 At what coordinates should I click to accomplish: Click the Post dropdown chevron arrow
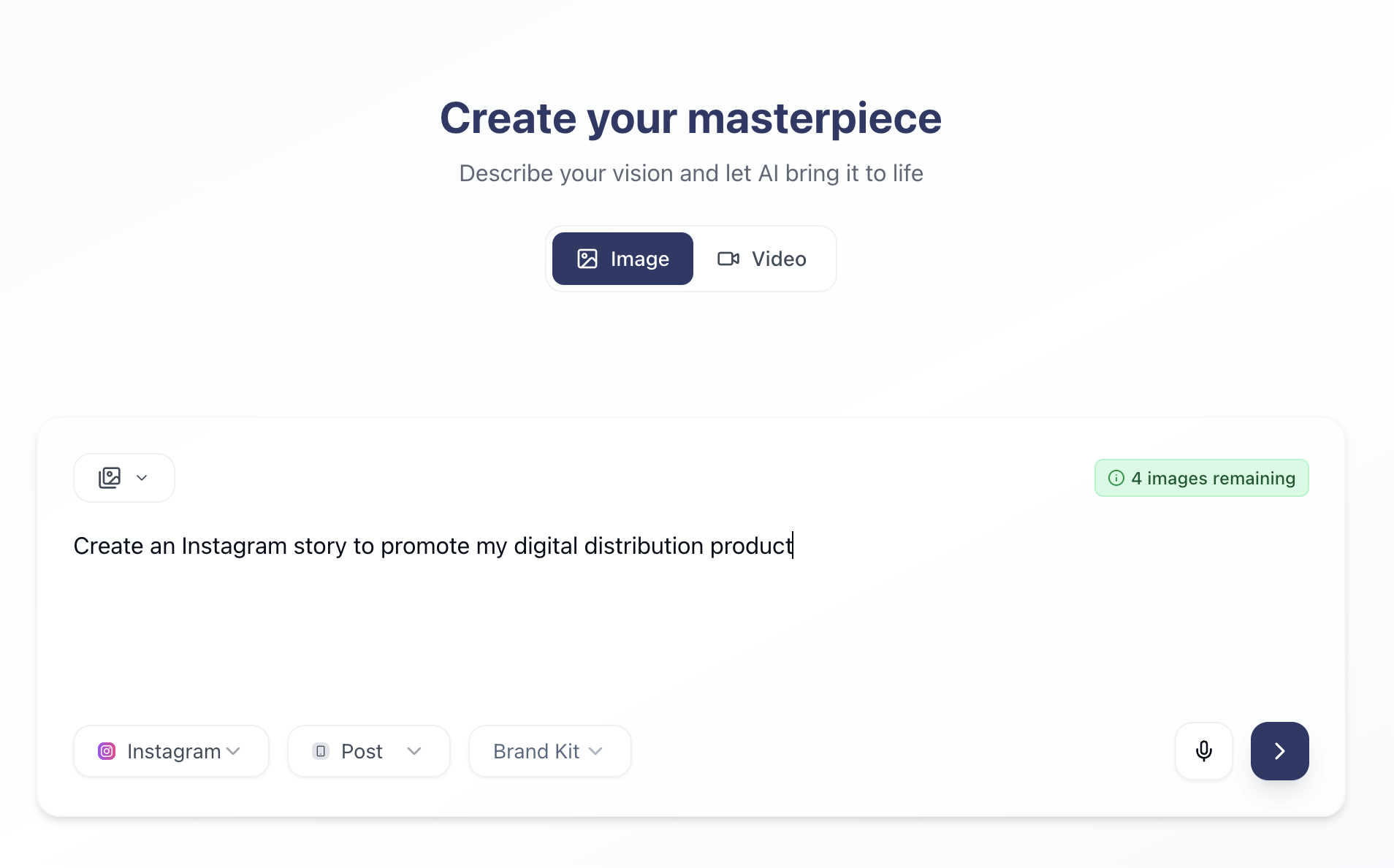(x=414, y=751)
